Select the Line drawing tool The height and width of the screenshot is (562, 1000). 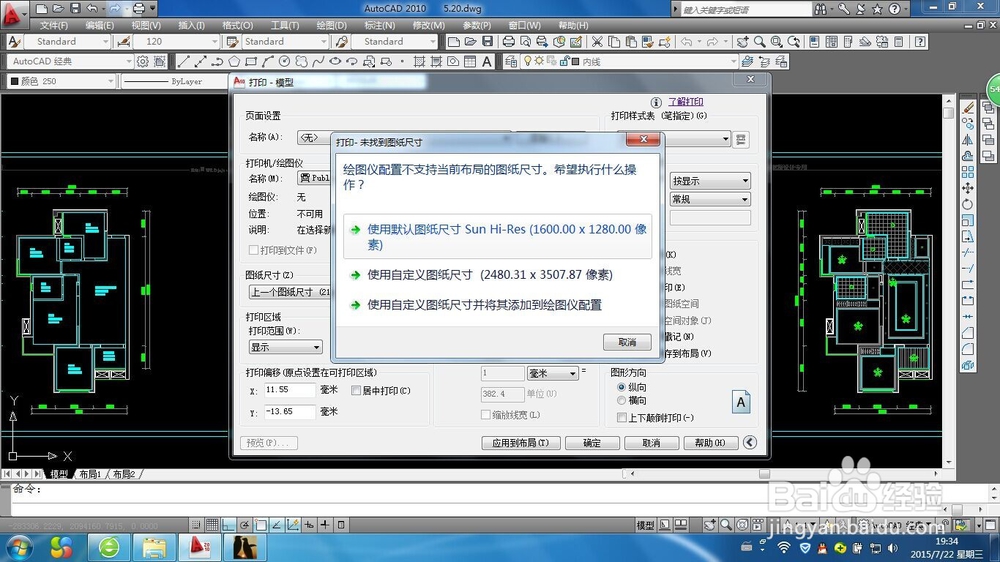tap(184, 61)
